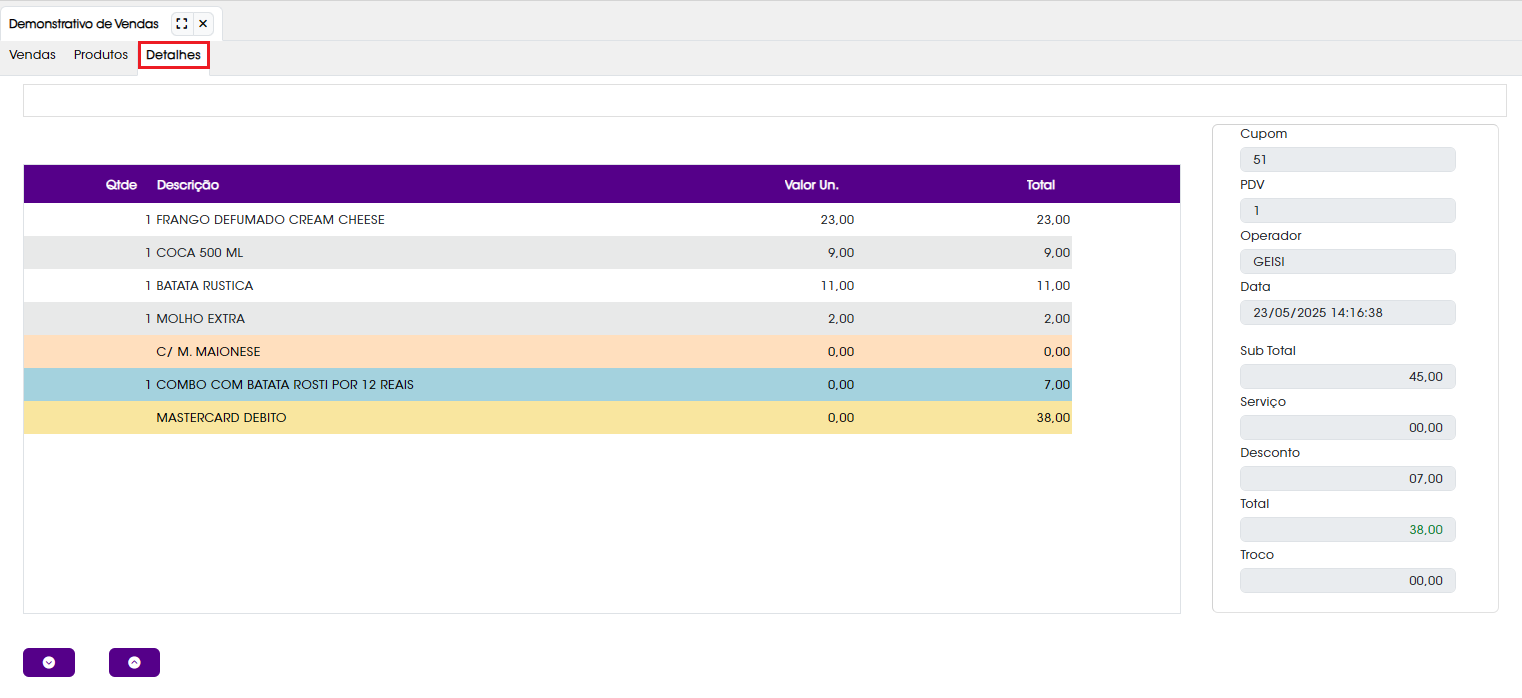The width and height of the screenshot is (1522, 698).
Task: Select the FRANGO DEFUMADO CREAM CHEESE row
Action: [548, 220]
